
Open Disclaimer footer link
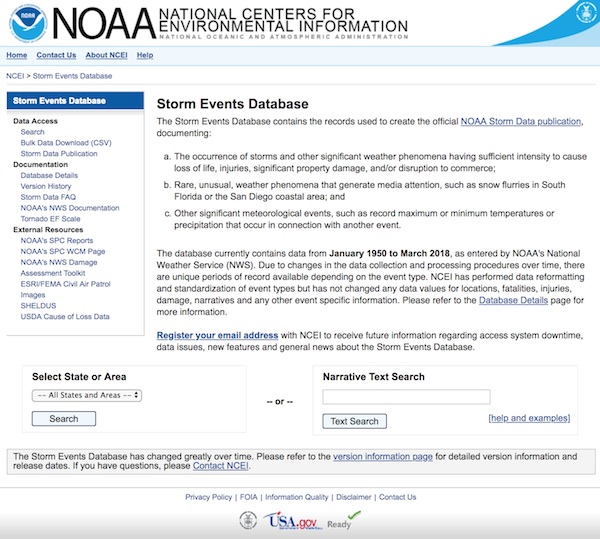coord(354,497)
